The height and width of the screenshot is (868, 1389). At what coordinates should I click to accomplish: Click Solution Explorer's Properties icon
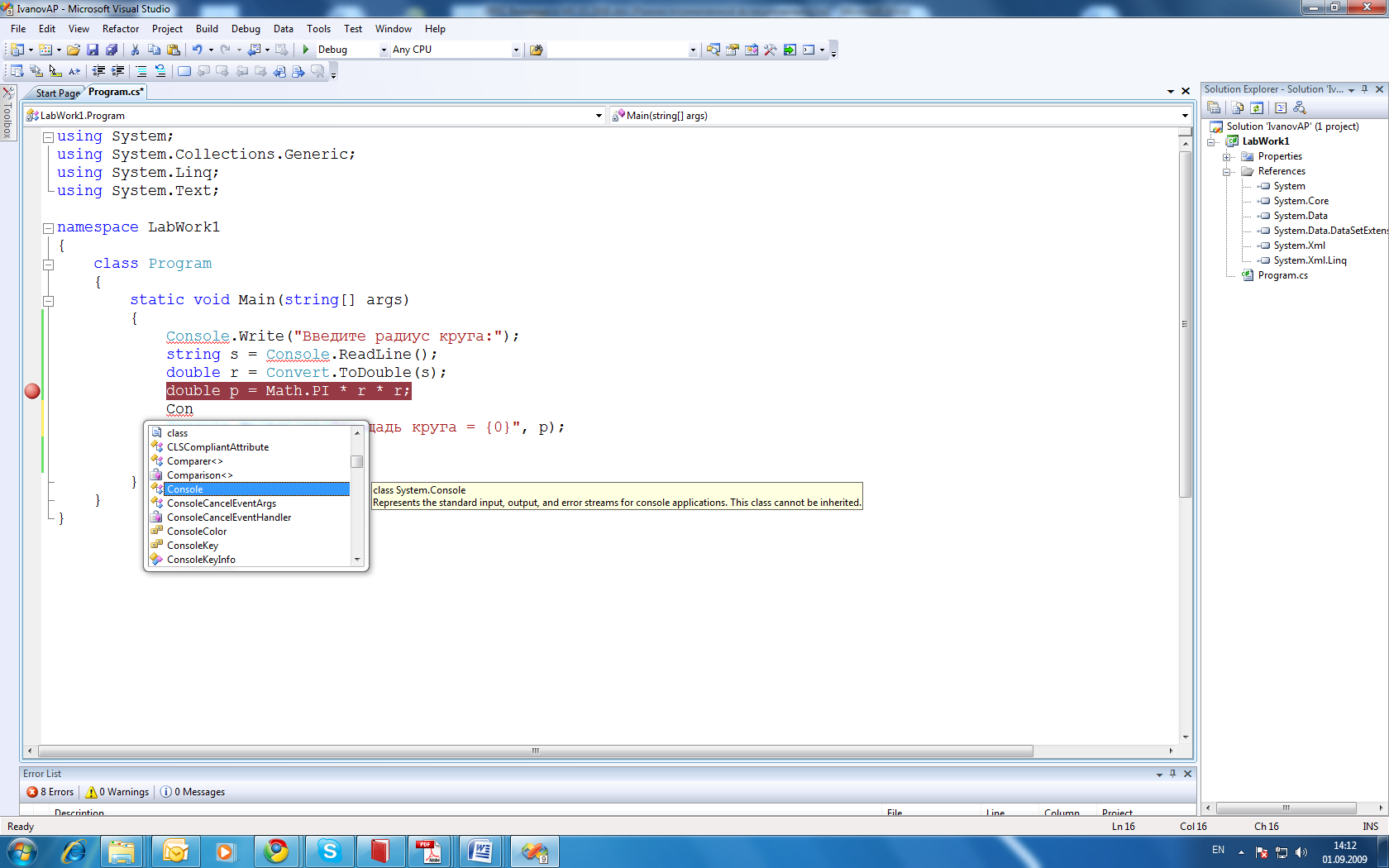[1214, 107]
